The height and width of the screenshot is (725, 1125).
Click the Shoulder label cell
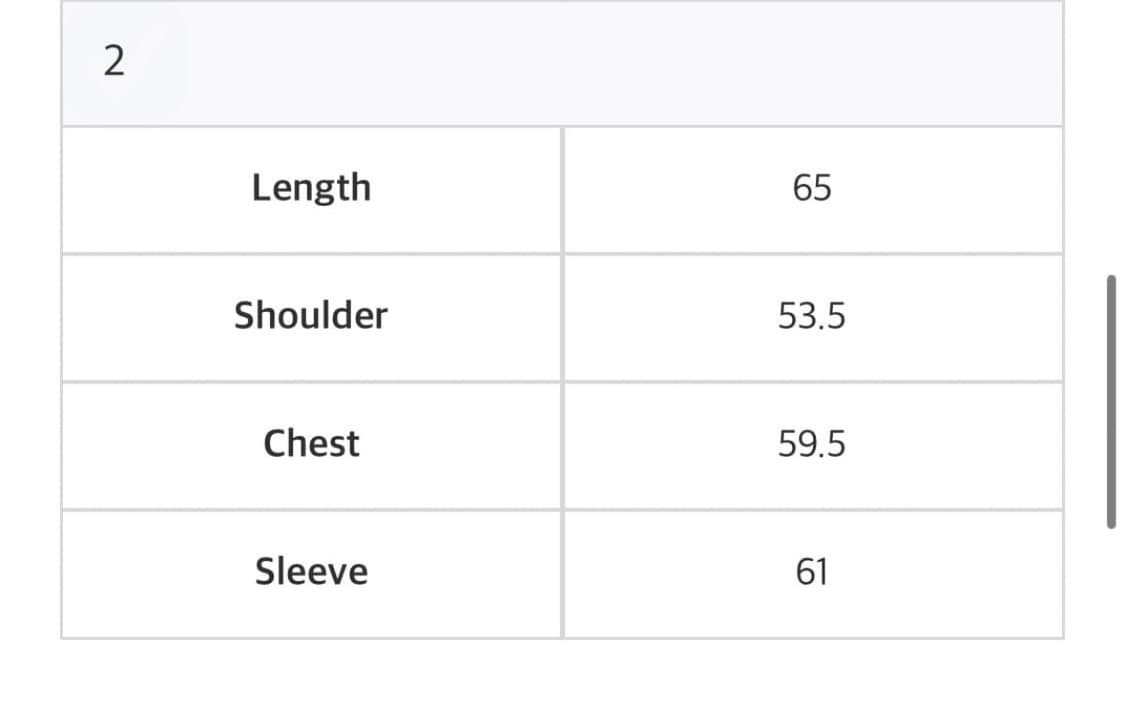(311, 317)
